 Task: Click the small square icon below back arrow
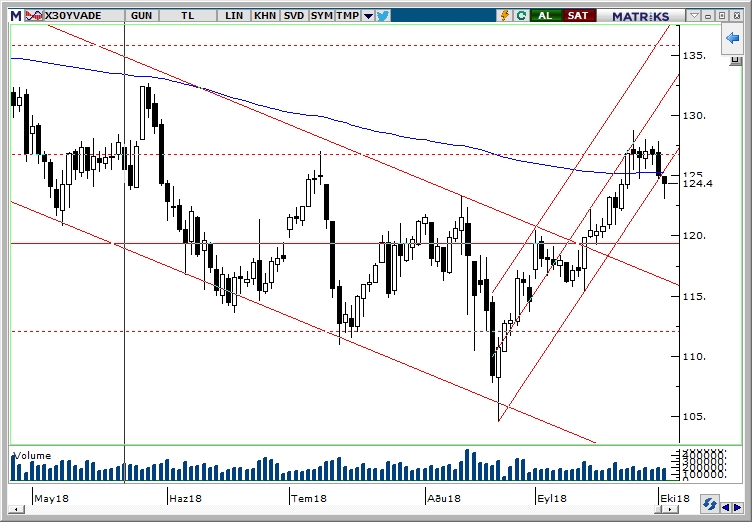[735, 60]
